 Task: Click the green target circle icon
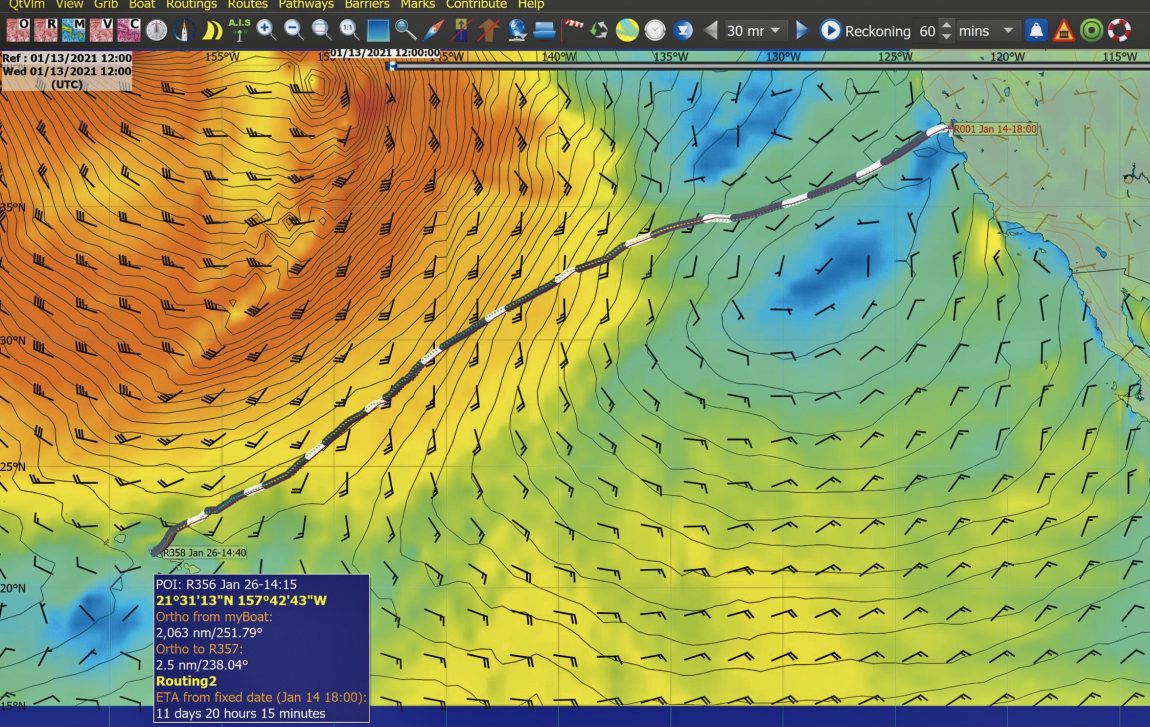1091,30
